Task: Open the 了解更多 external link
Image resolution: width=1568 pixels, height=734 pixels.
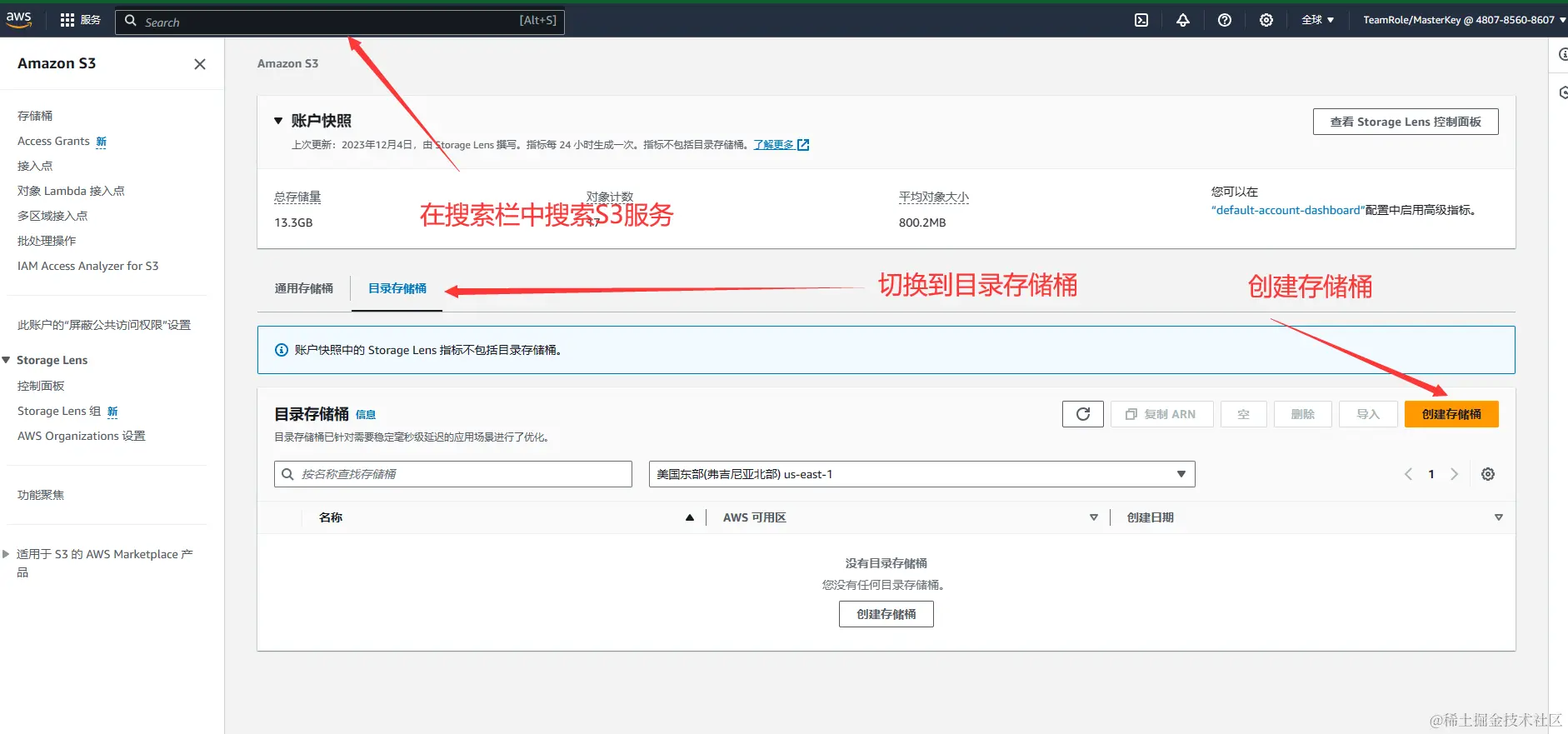Action: pyautogui.click(x=782, y=145)
